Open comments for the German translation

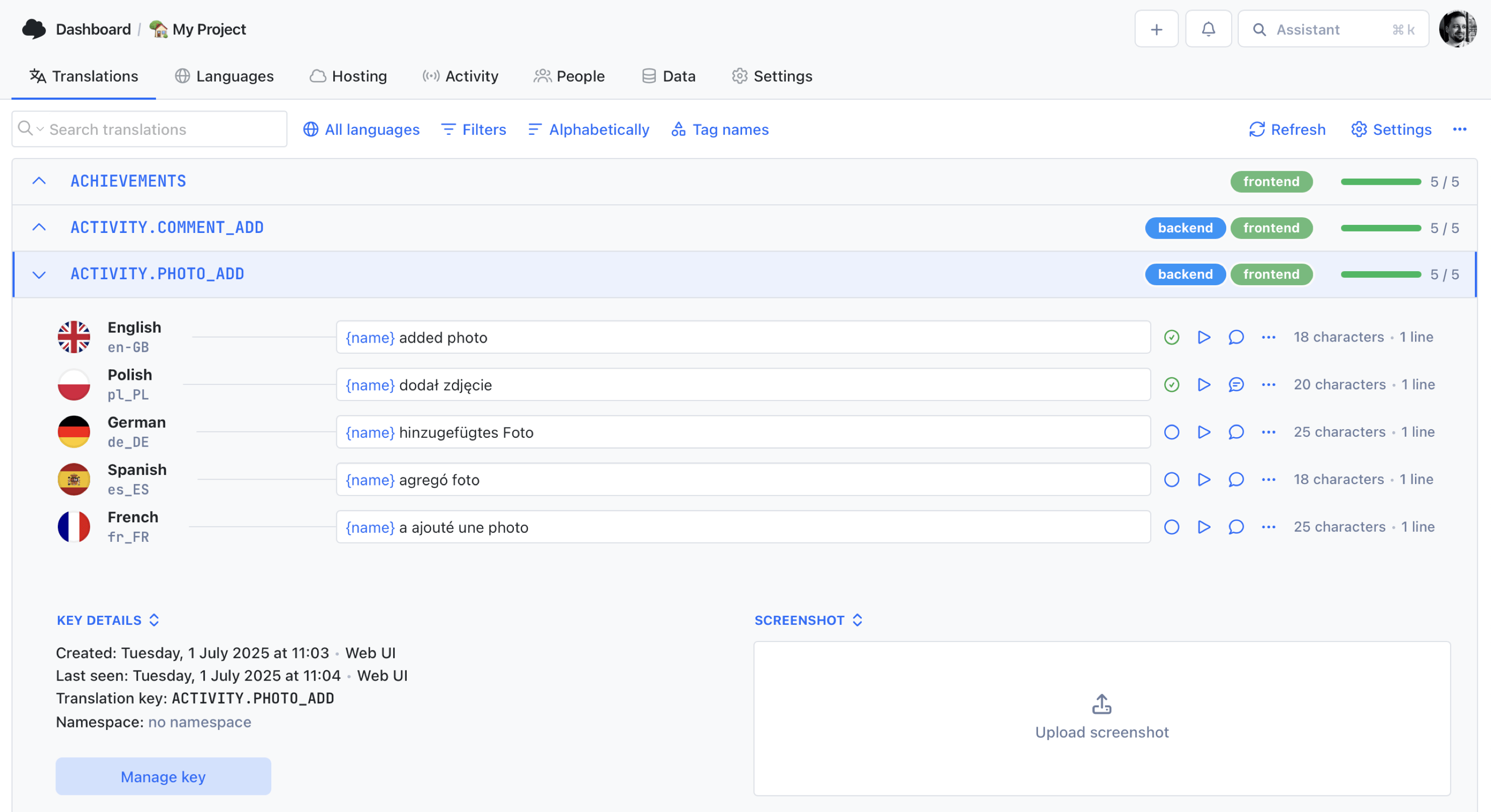point(1236,432)
